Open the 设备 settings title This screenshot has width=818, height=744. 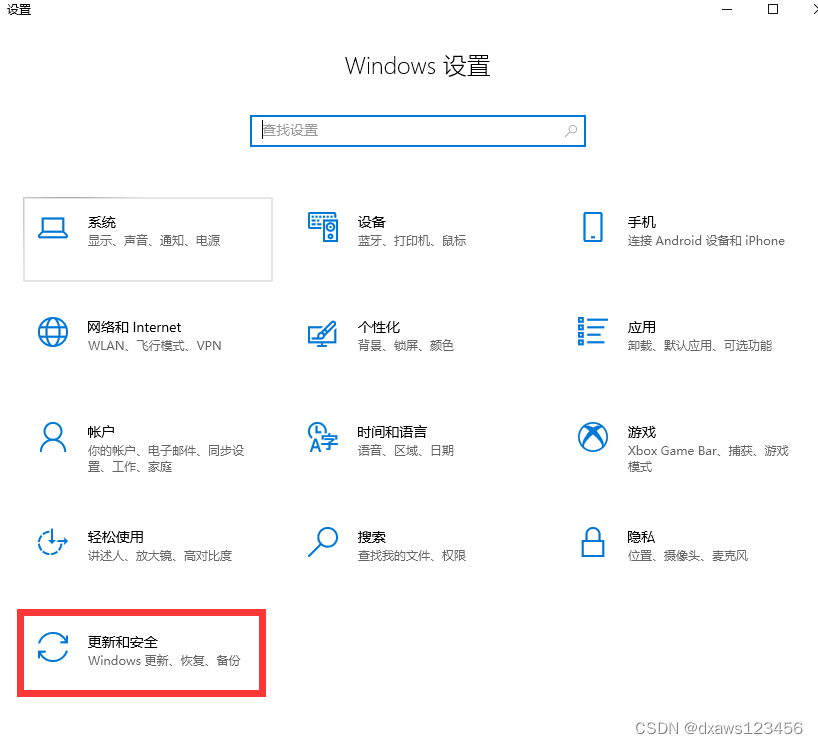point(371,222)
